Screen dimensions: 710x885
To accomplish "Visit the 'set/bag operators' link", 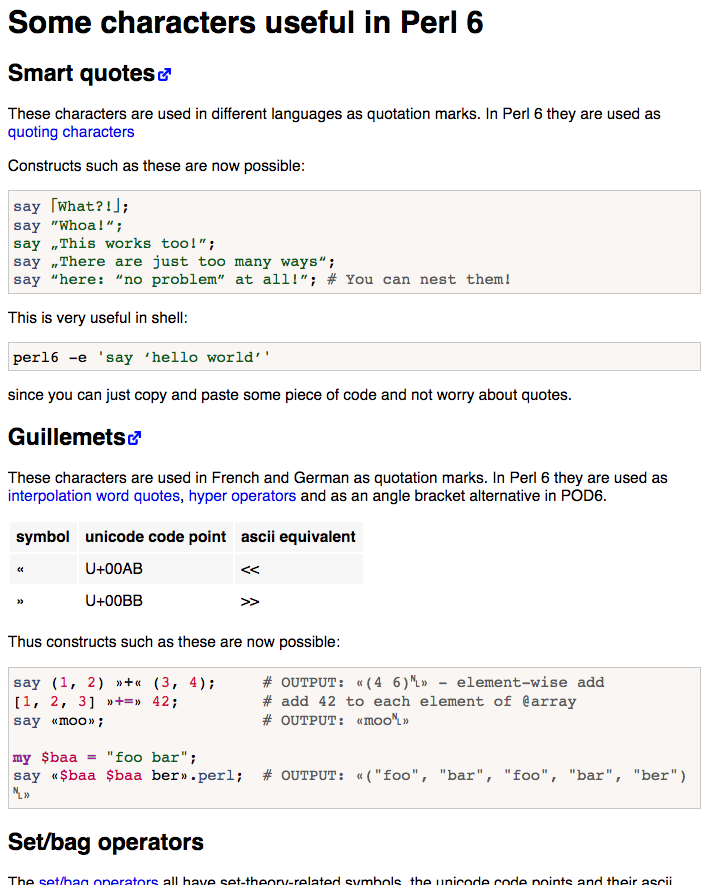I will [x=98, y=881].
